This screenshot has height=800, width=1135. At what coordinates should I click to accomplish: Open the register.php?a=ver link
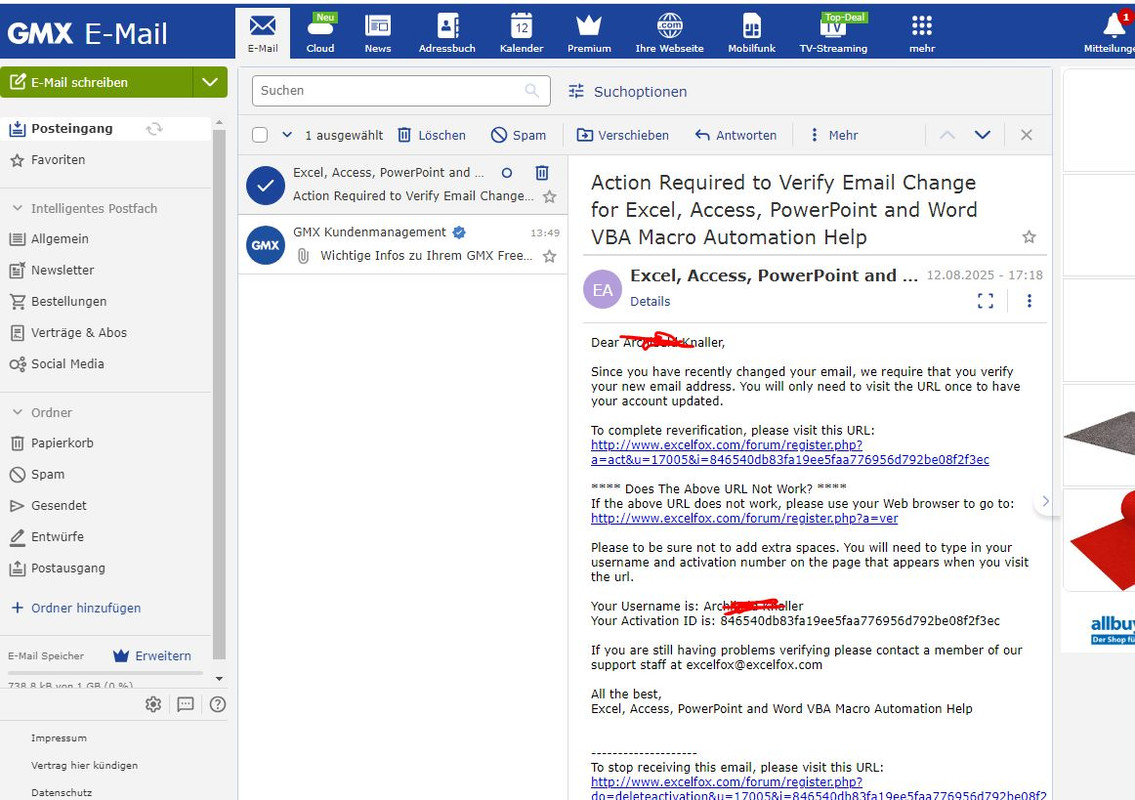[x=744, y=518]
